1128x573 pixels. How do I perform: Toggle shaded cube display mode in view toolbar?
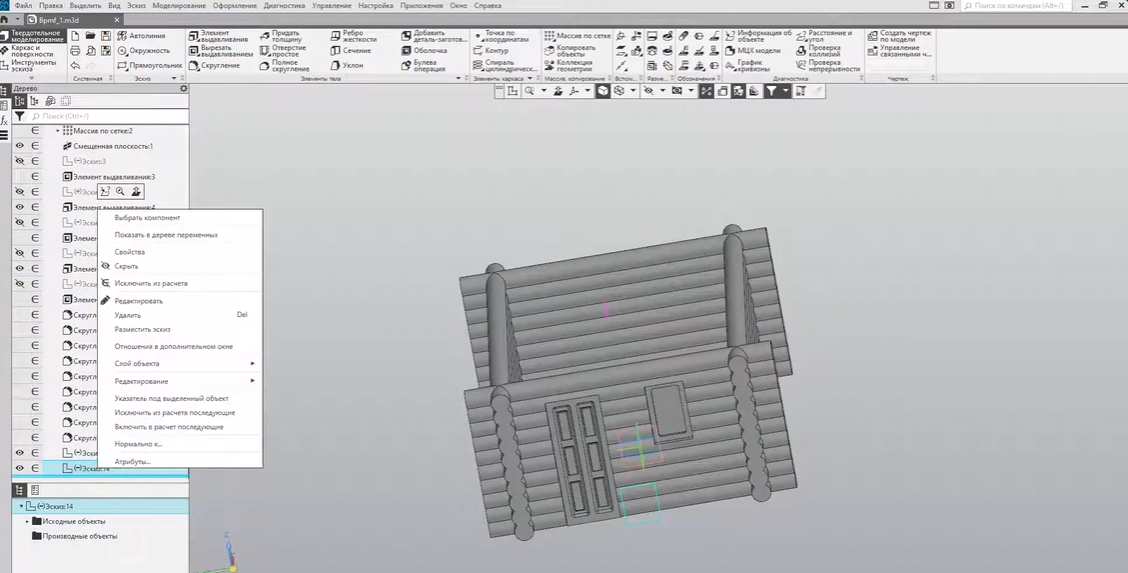tap(603, 91)
